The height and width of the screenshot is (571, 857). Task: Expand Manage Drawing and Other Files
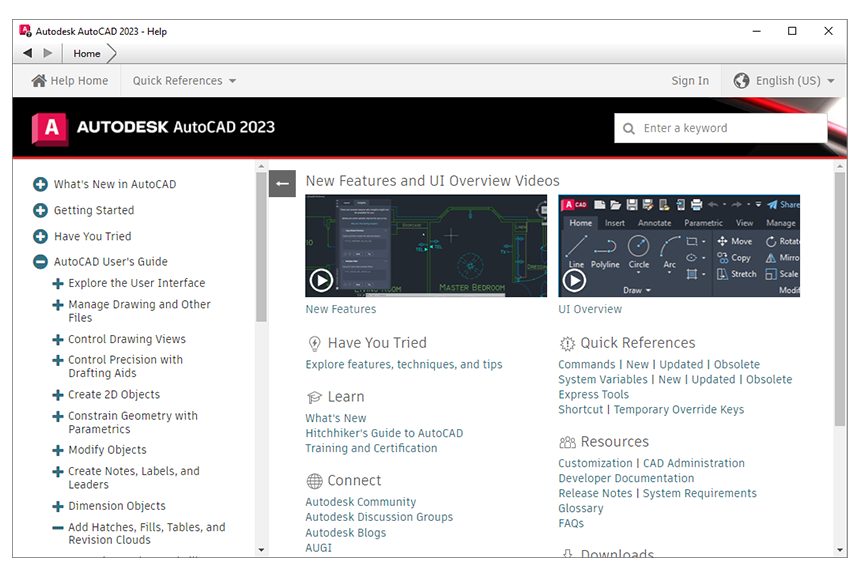58,304
